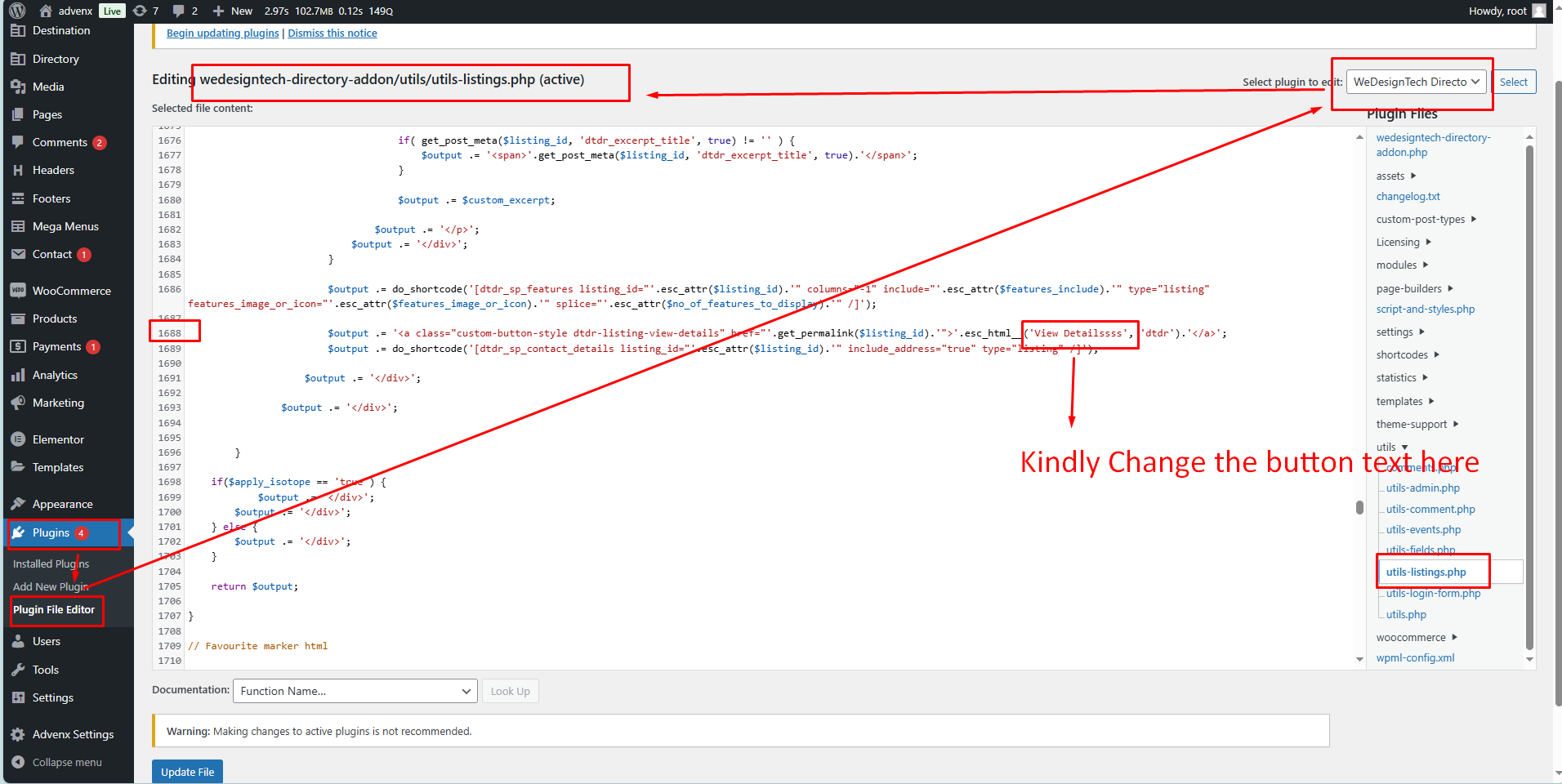Screen dimensions: 1562x784
Task: Click the root user avatar
Action: pyautogui.click(x=1539, y=11)
